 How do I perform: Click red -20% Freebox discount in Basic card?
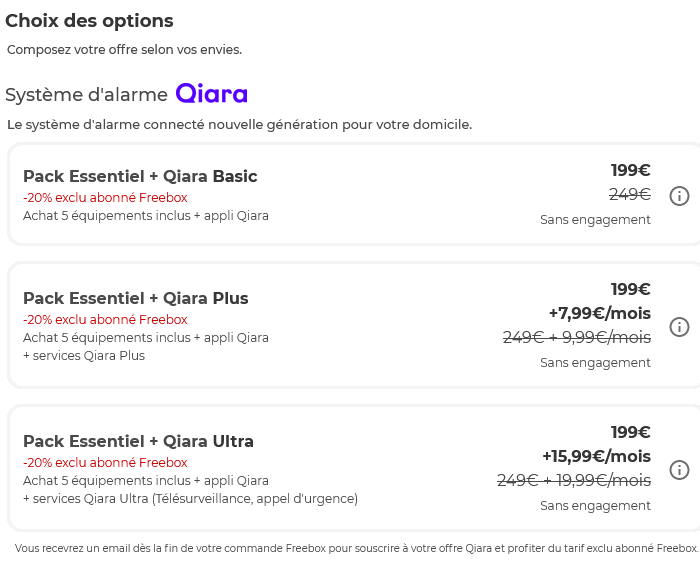105,198
